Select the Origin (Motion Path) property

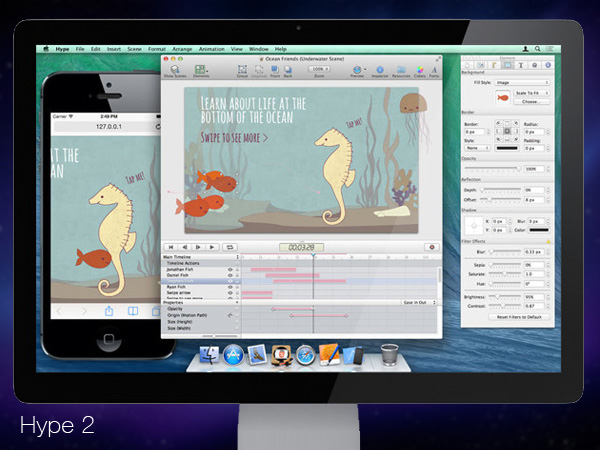tap(201, 315)
